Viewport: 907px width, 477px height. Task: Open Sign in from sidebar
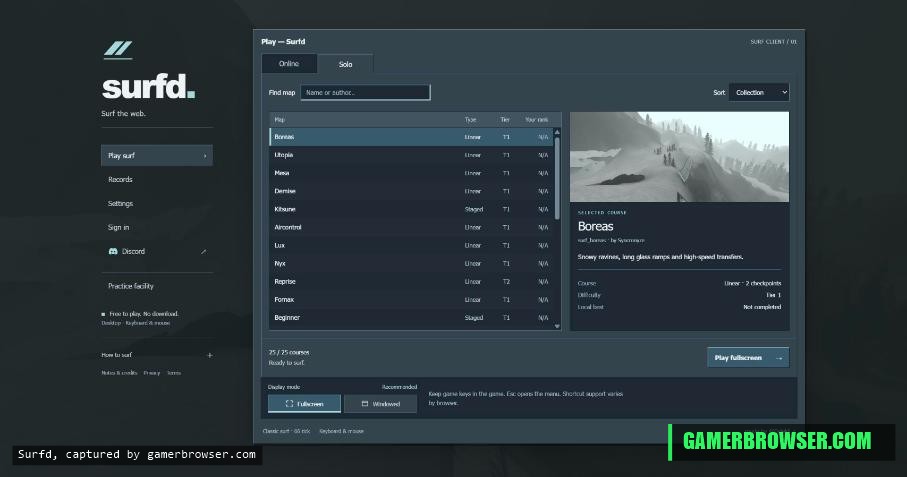point(119,227)
